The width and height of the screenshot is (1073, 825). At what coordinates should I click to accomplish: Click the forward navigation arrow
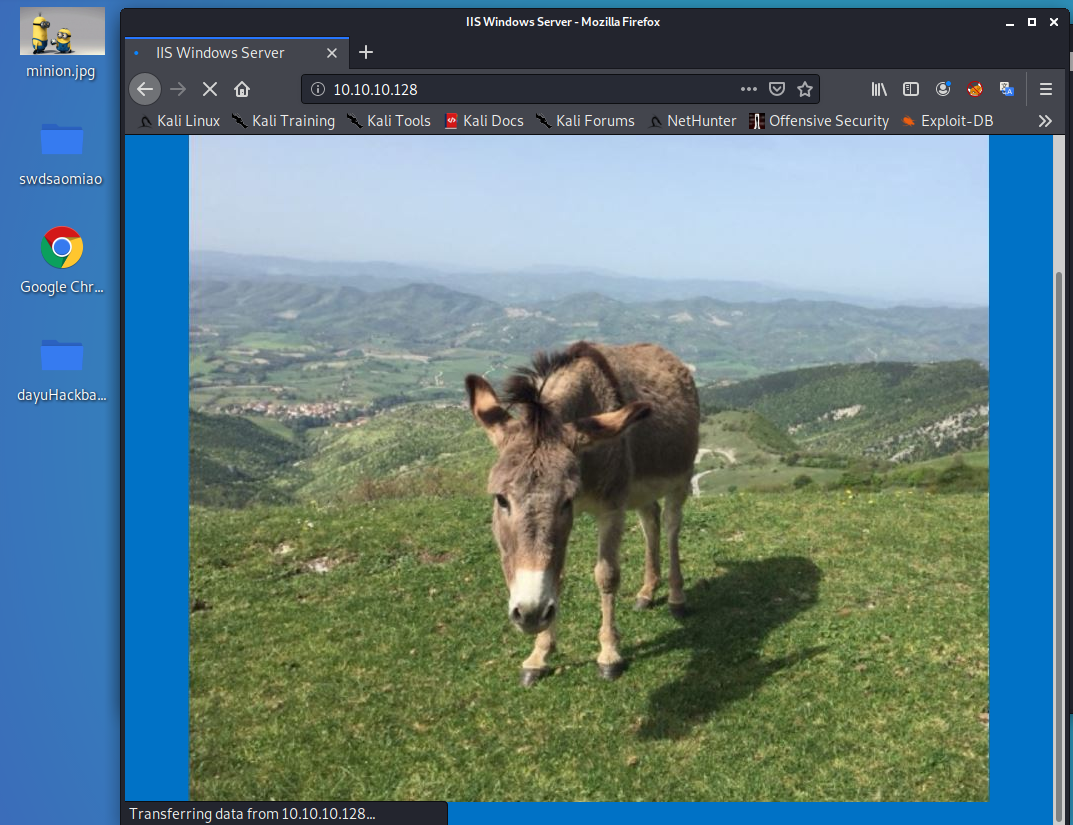click(x=178, y=89)
